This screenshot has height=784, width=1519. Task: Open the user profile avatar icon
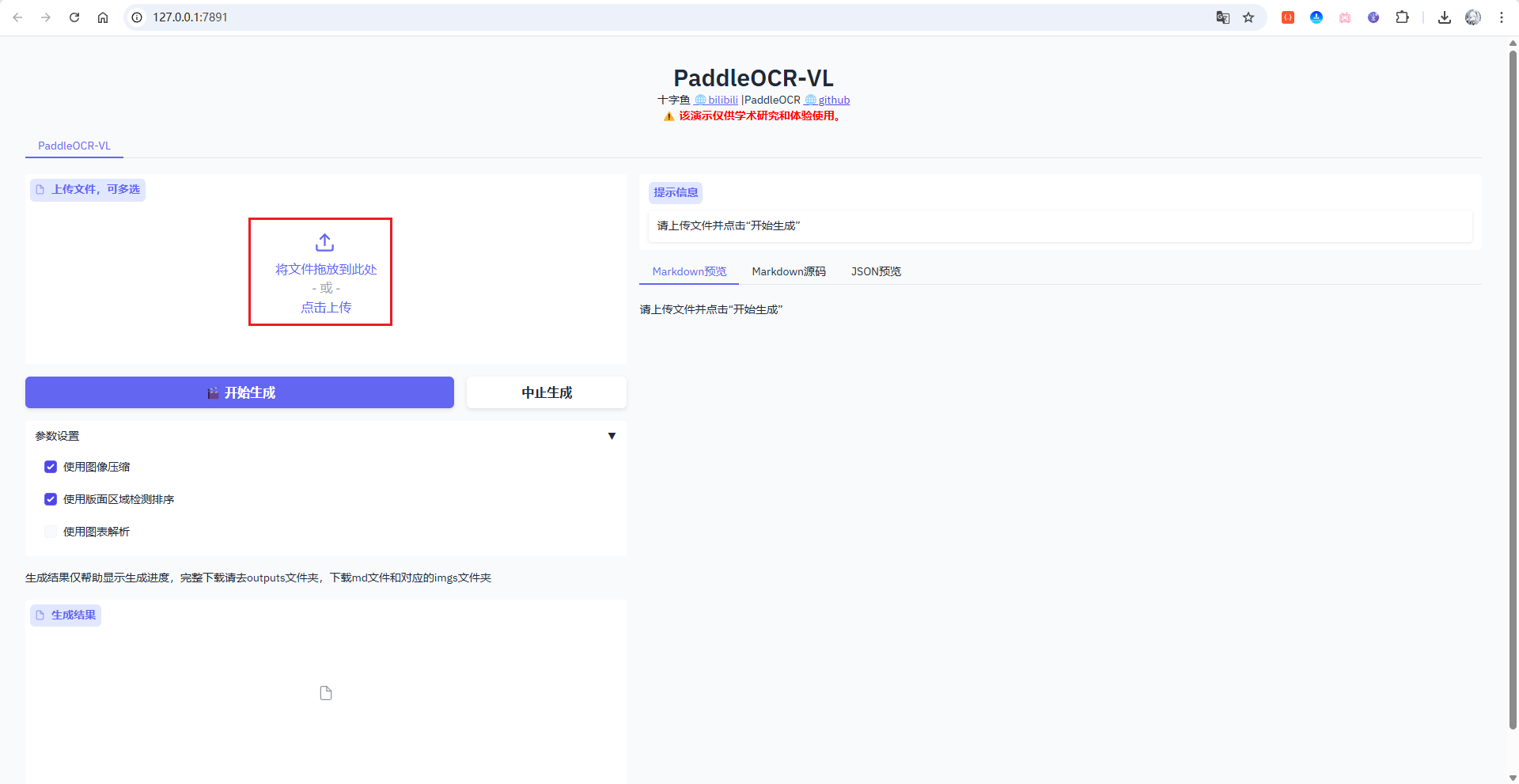1472,17
